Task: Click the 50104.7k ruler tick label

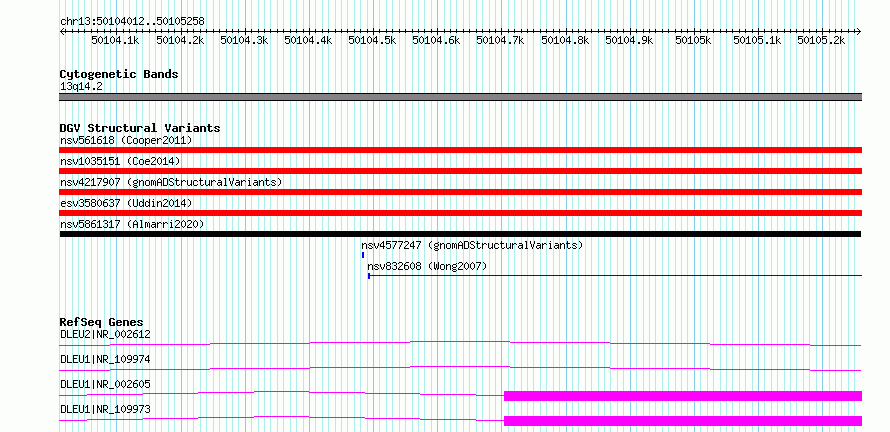Action: (x=501, y=40)
